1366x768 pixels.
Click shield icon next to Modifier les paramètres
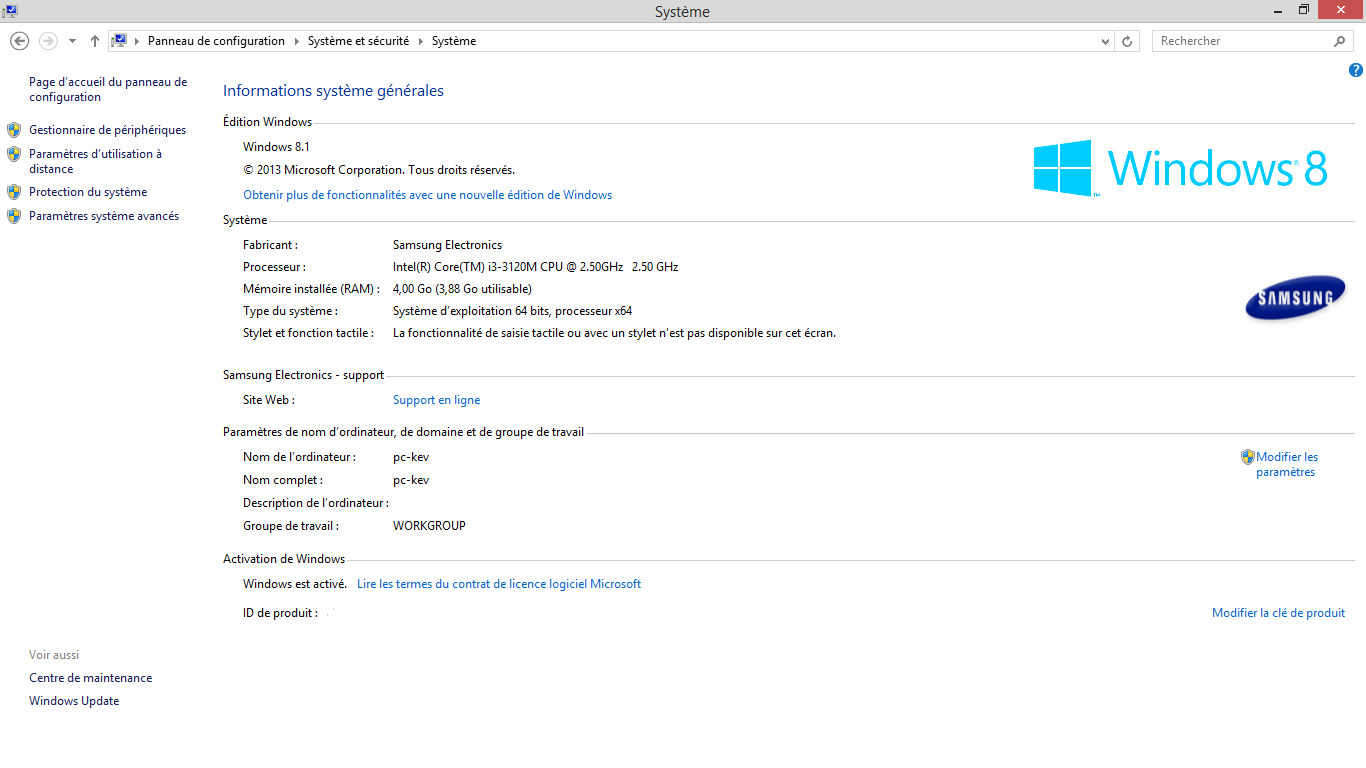[1247, 457]
